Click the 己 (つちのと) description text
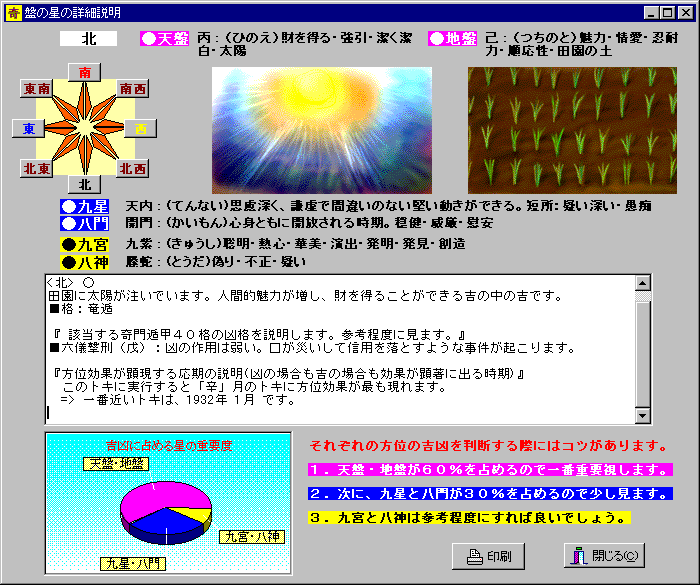This screenshot has height=585, width=700. [x=582, y=44]
